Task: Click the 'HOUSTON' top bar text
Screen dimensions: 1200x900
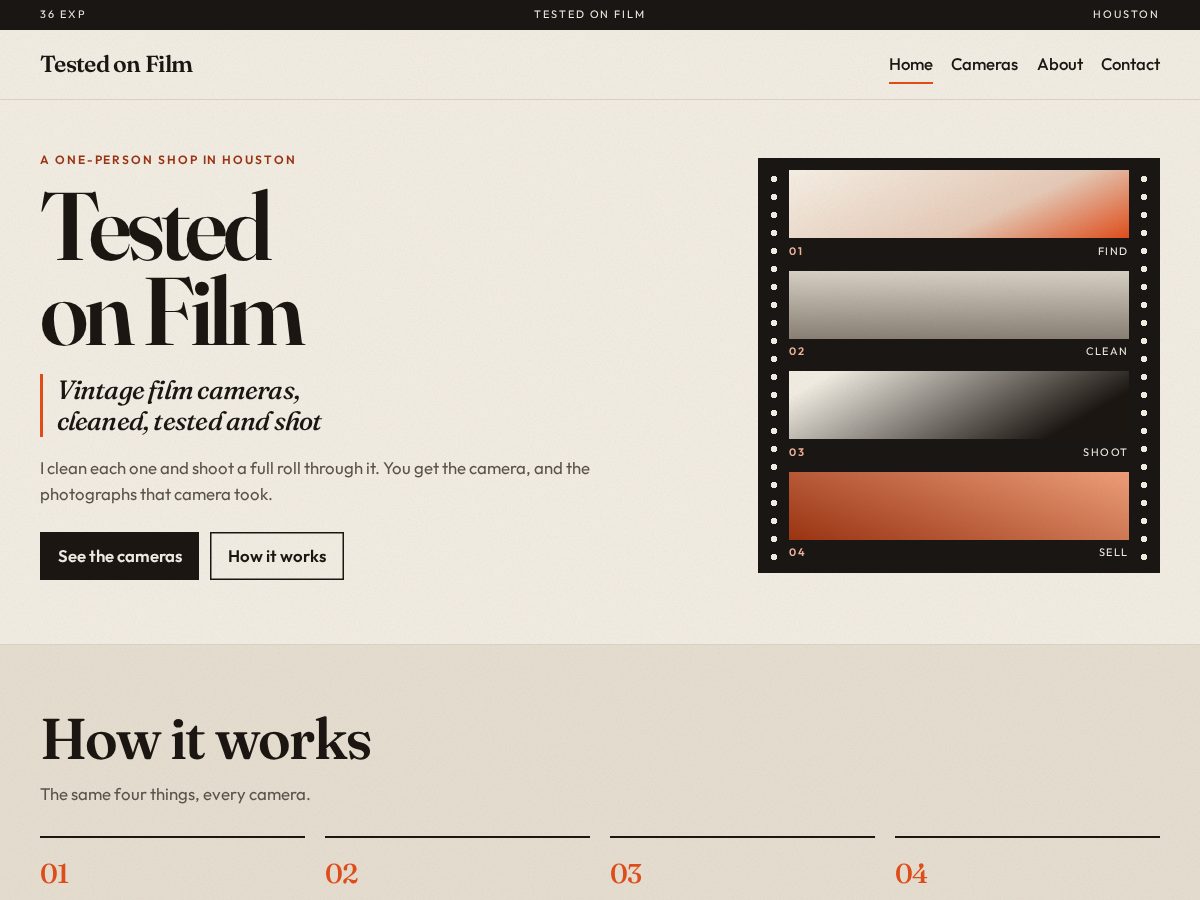Action: tap(1126, 15)
